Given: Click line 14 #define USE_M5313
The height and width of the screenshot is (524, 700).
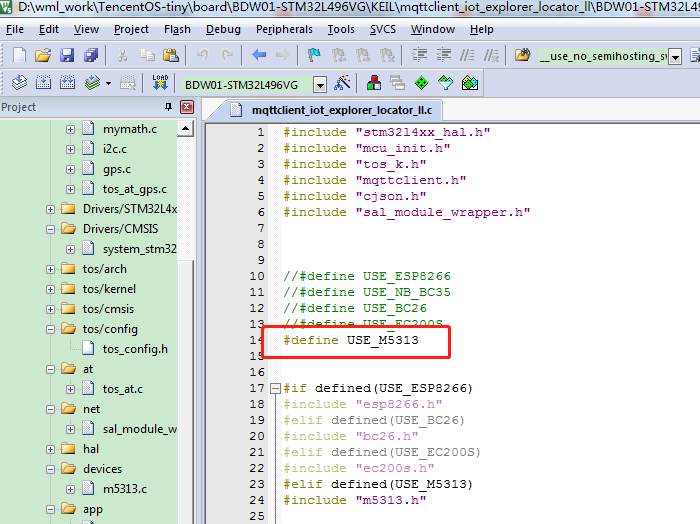Looking at the screenshot, I should coord(351,340).
